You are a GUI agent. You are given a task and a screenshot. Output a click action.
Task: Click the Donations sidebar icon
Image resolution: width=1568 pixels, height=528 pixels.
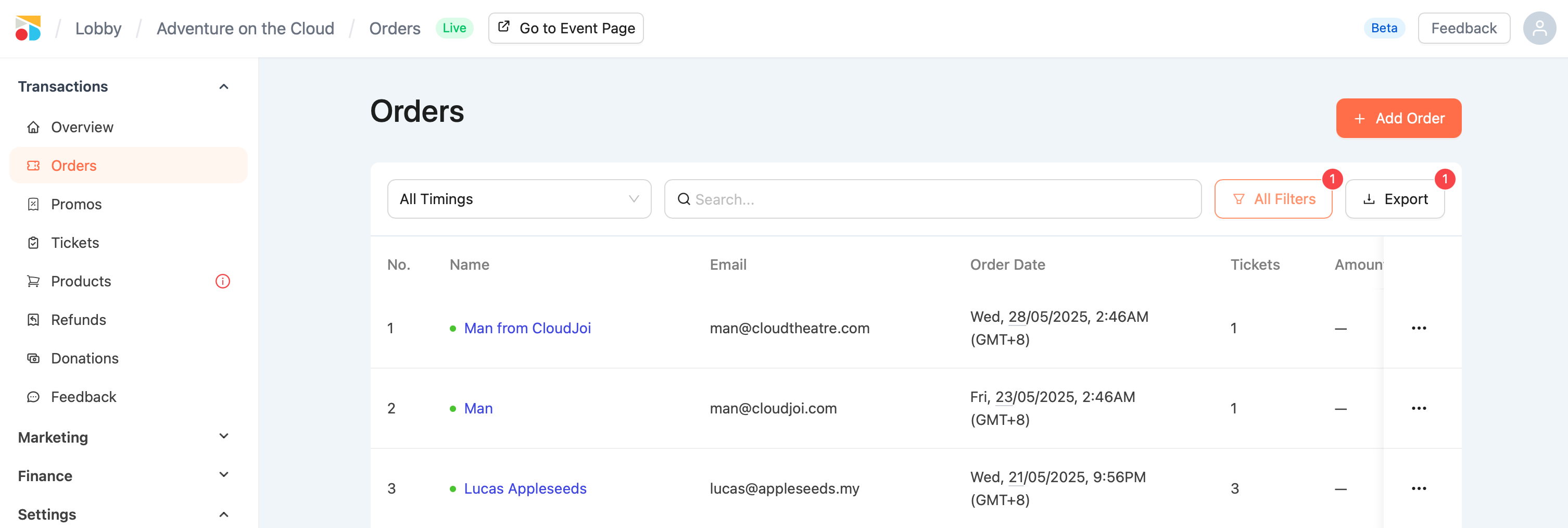coord(33,358)
